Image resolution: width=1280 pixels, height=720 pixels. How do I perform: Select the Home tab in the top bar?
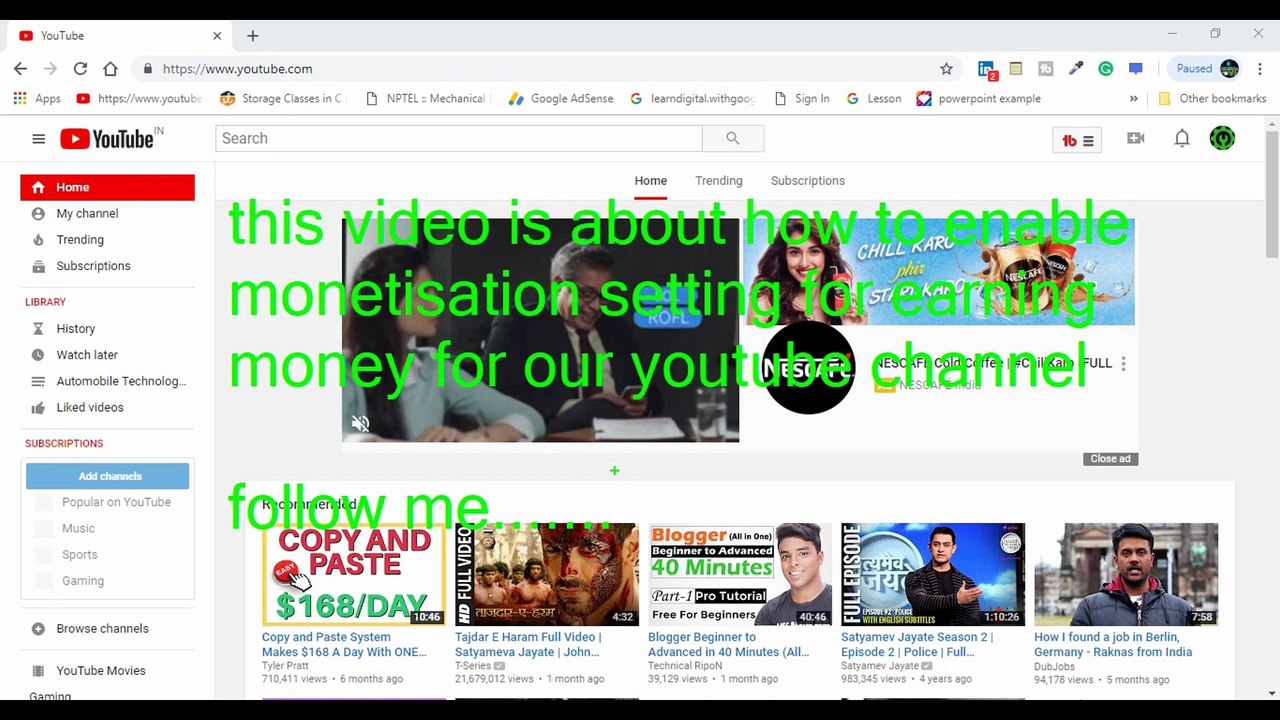pyautogui.click(x=650, y=181)
